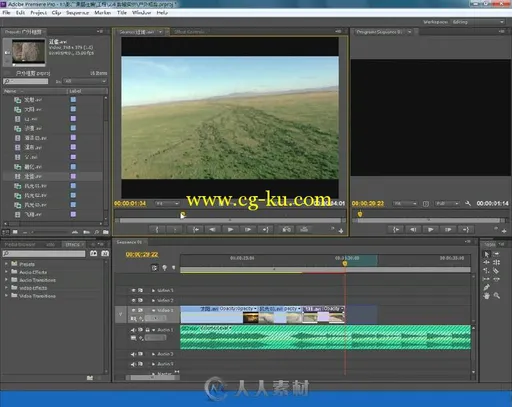Toggle Snap in the timeline header

coord(154,268)
